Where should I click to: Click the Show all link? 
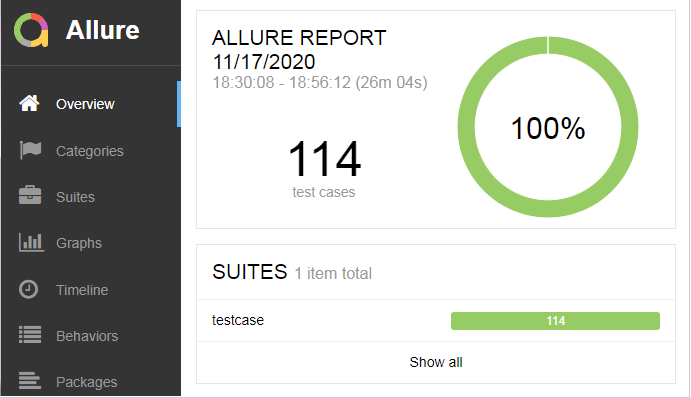click(x=436, y=362)
